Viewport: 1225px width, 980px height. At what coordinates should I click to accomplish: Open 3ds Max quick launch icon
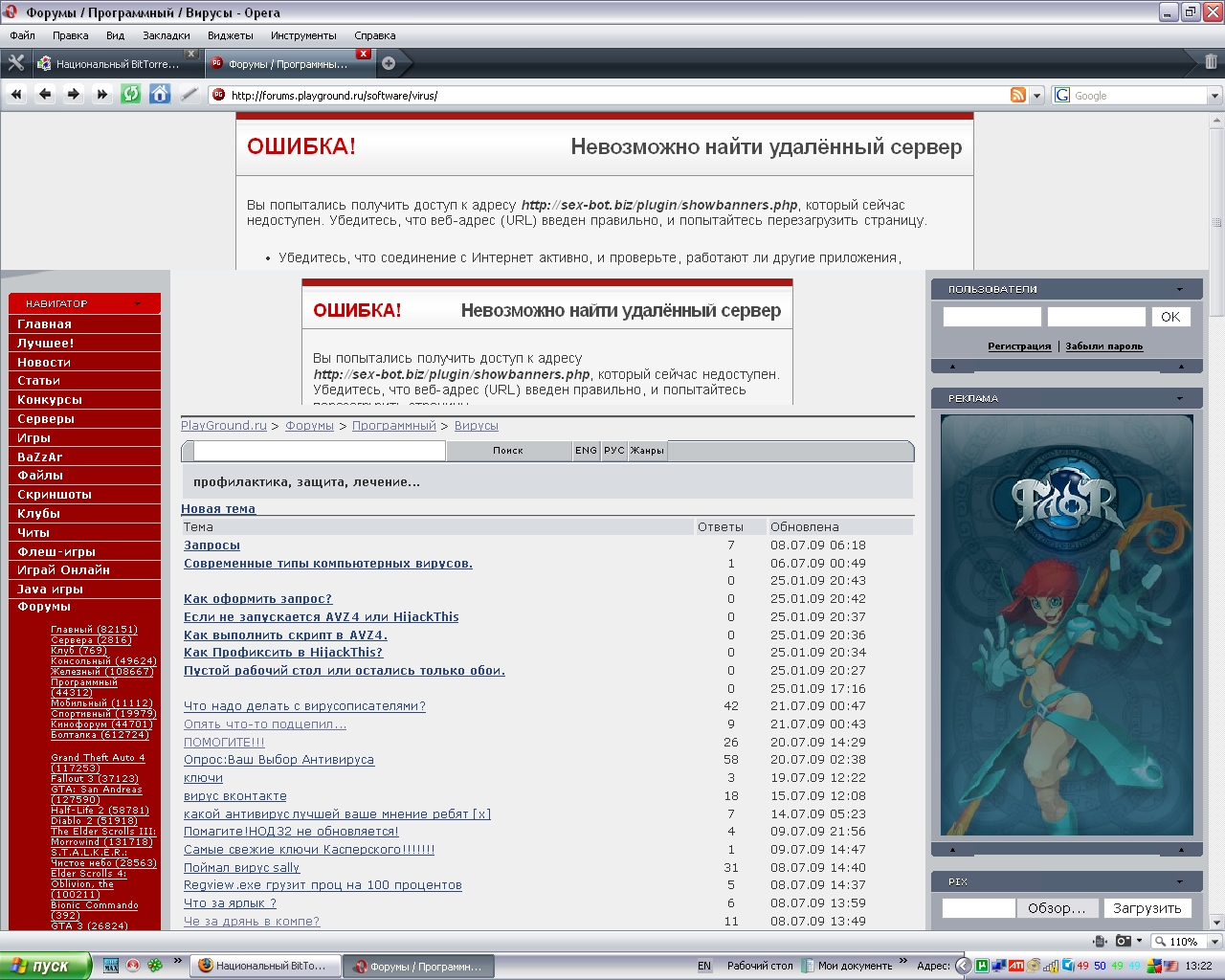point(110,966)
